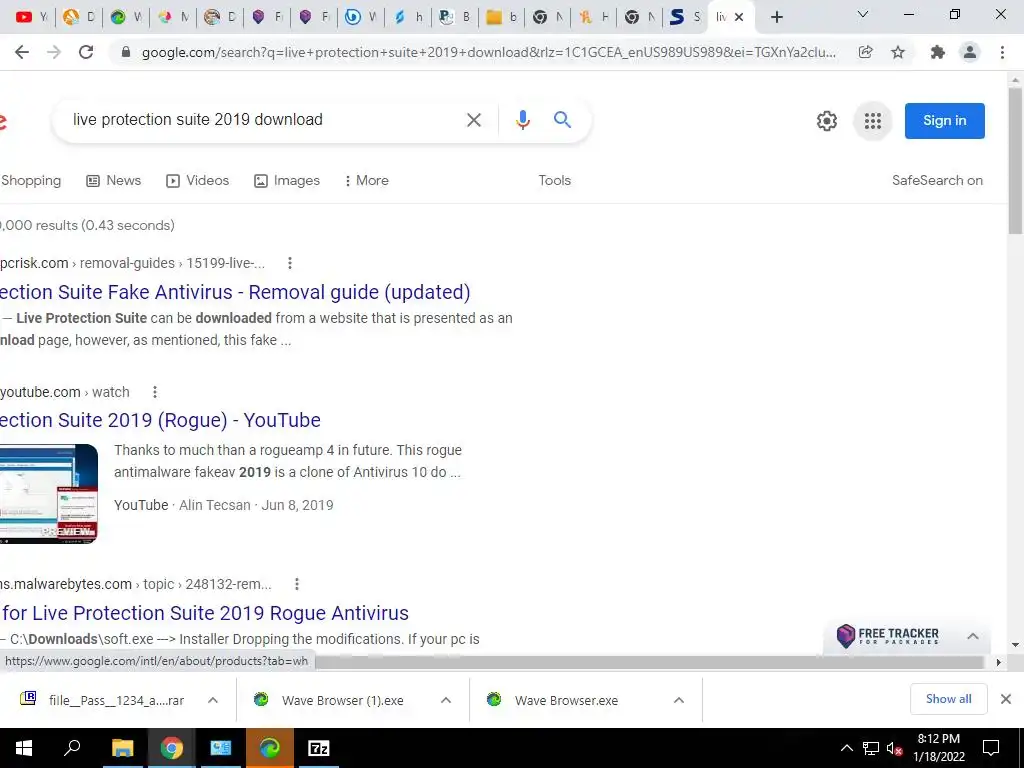Click the muted volume tray icon
The width and height of the screenshot is (1024, 768).
[x=895, y=748]
